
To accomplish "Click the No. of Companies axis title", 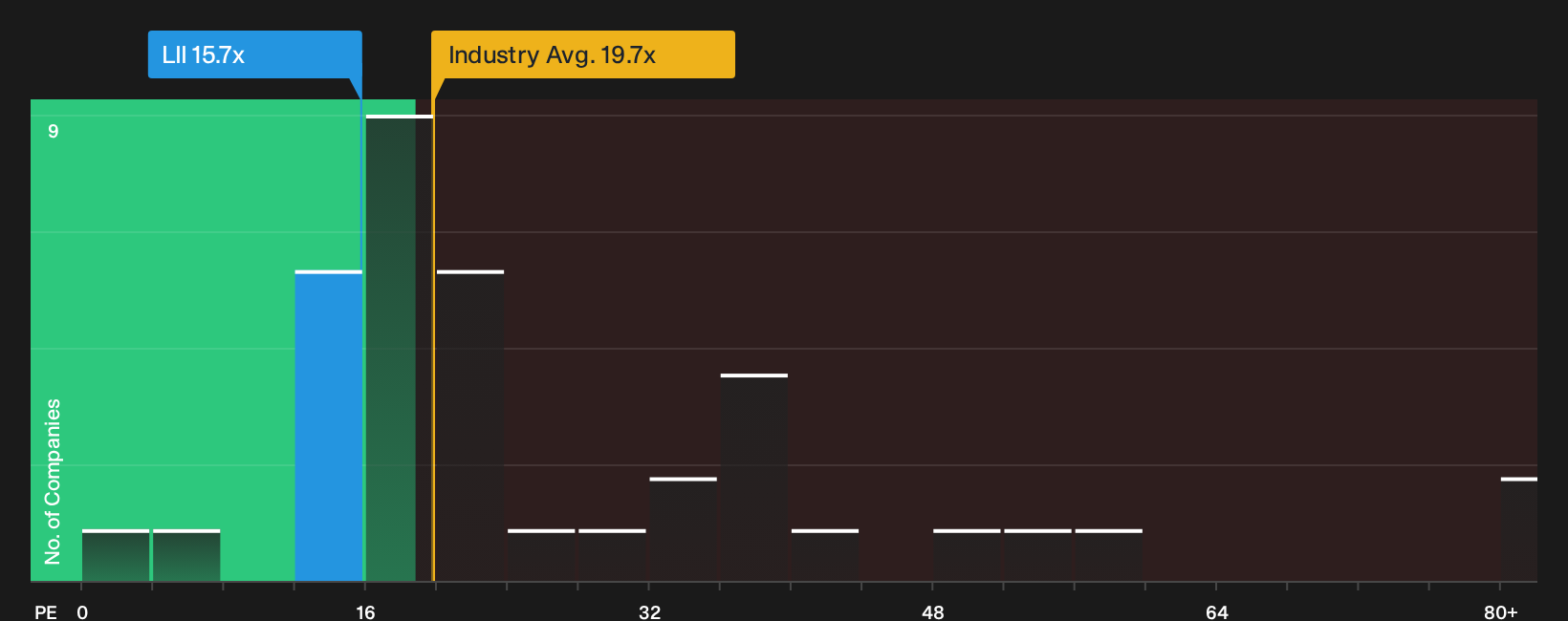I will coord(53,482).
